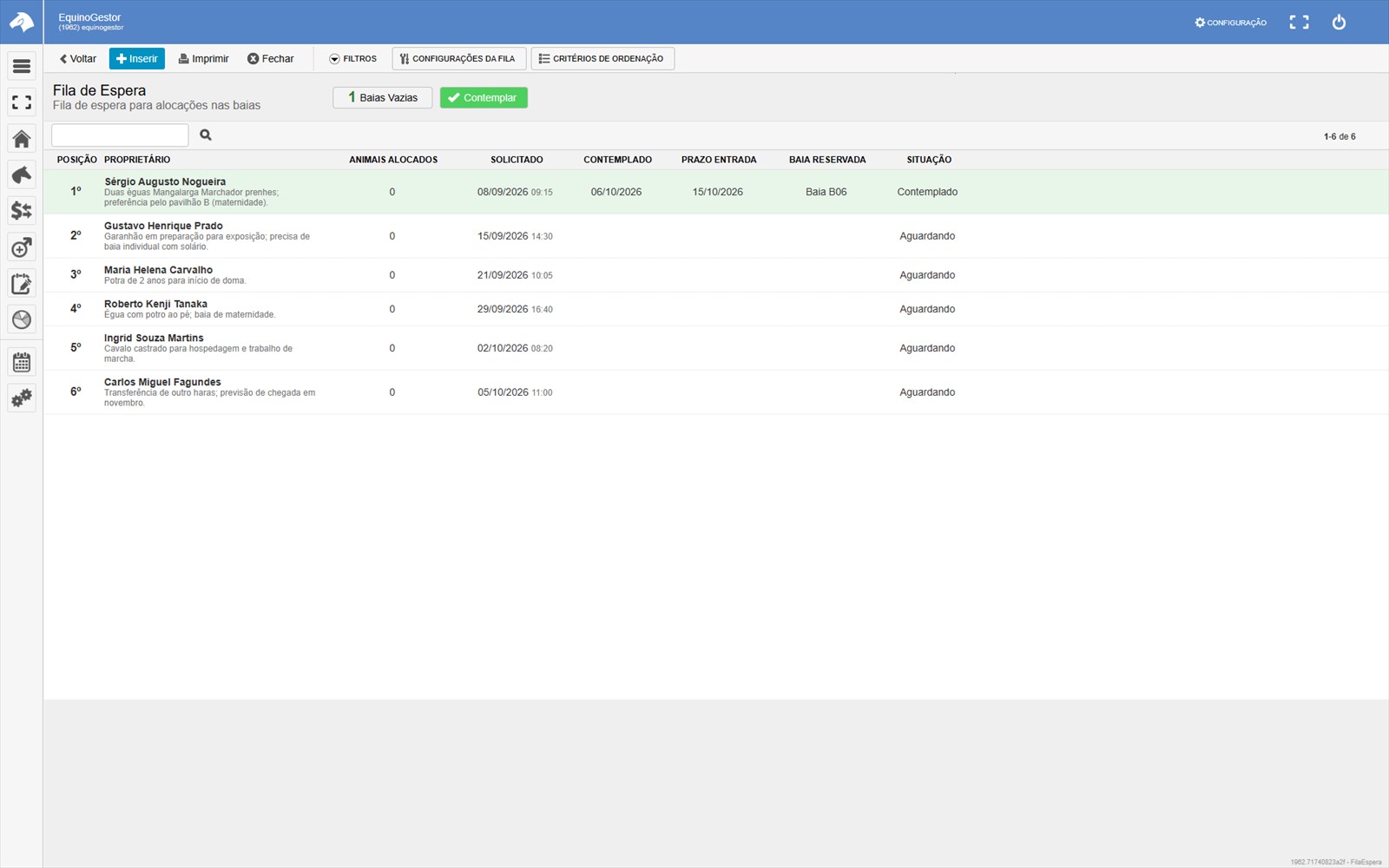Click the Baias Vazias button
The image size is (1389, 868).
(383, 98)
